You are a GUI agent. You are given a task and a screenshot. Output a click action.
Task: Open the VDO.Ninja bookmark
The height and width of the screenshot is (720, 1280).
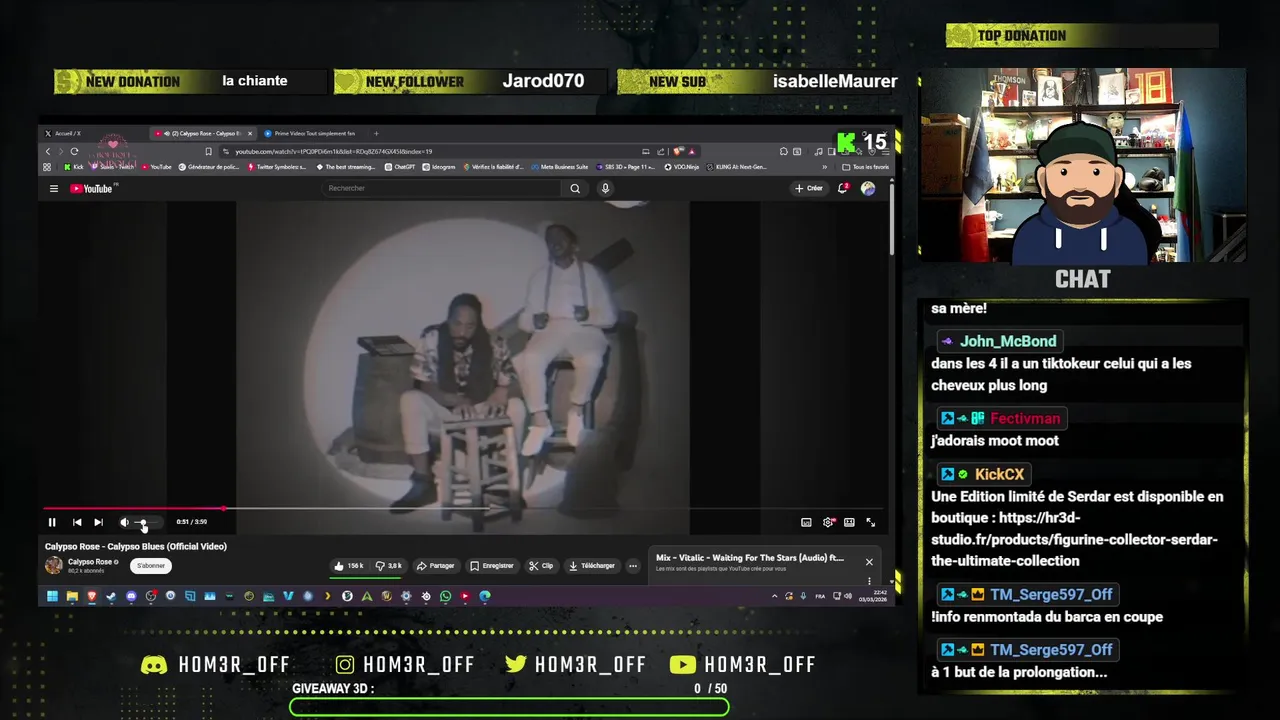680,167
